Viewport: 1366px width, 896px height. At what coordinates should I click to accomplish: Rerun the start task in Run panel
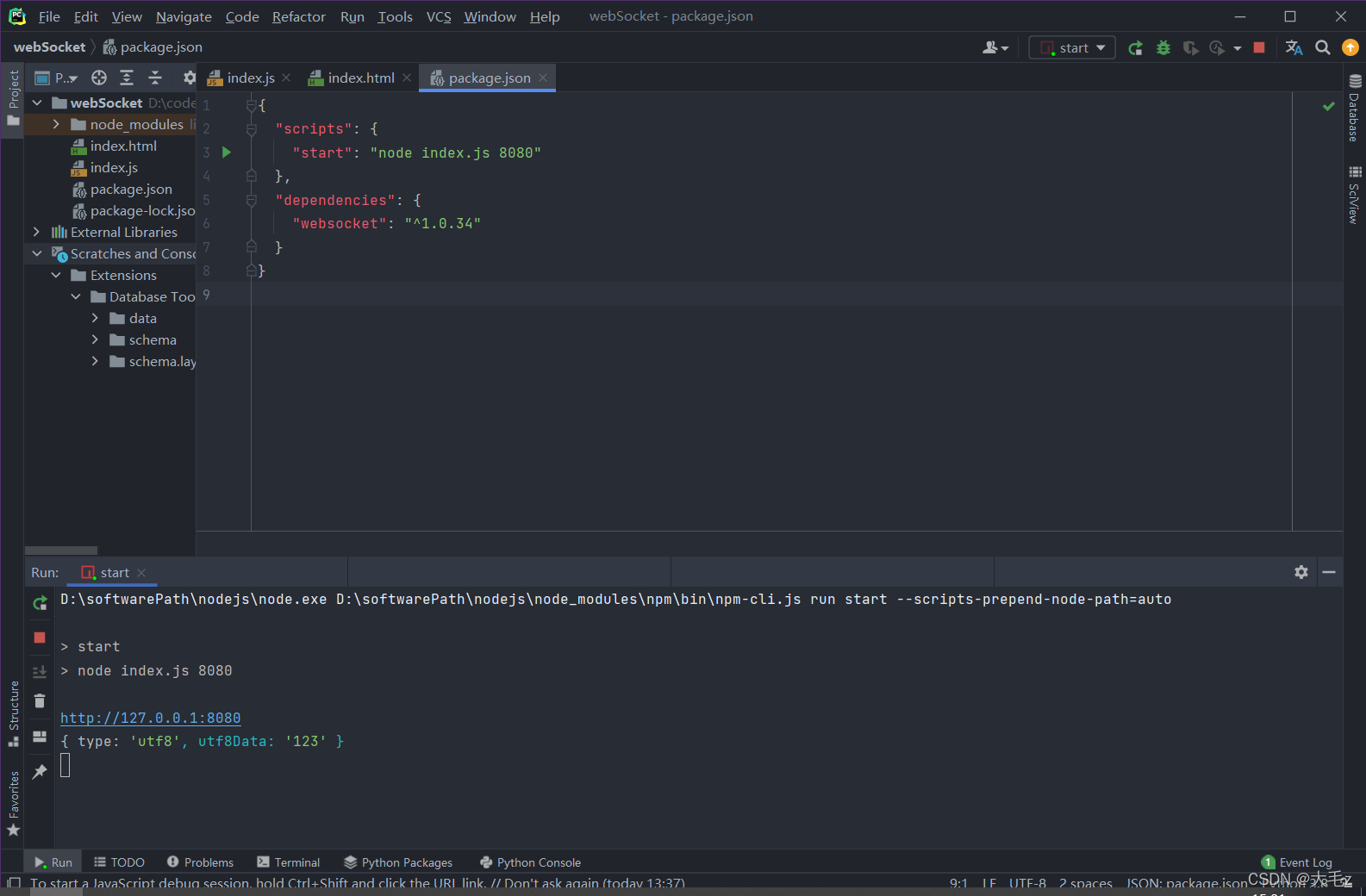coord(40,603)
